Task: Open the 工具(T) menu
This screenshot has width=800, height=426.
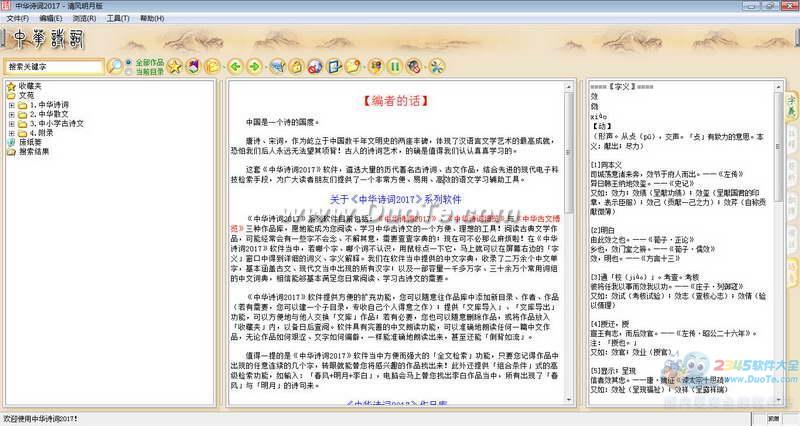Action: pyautogui.click(x=118, y=18)
